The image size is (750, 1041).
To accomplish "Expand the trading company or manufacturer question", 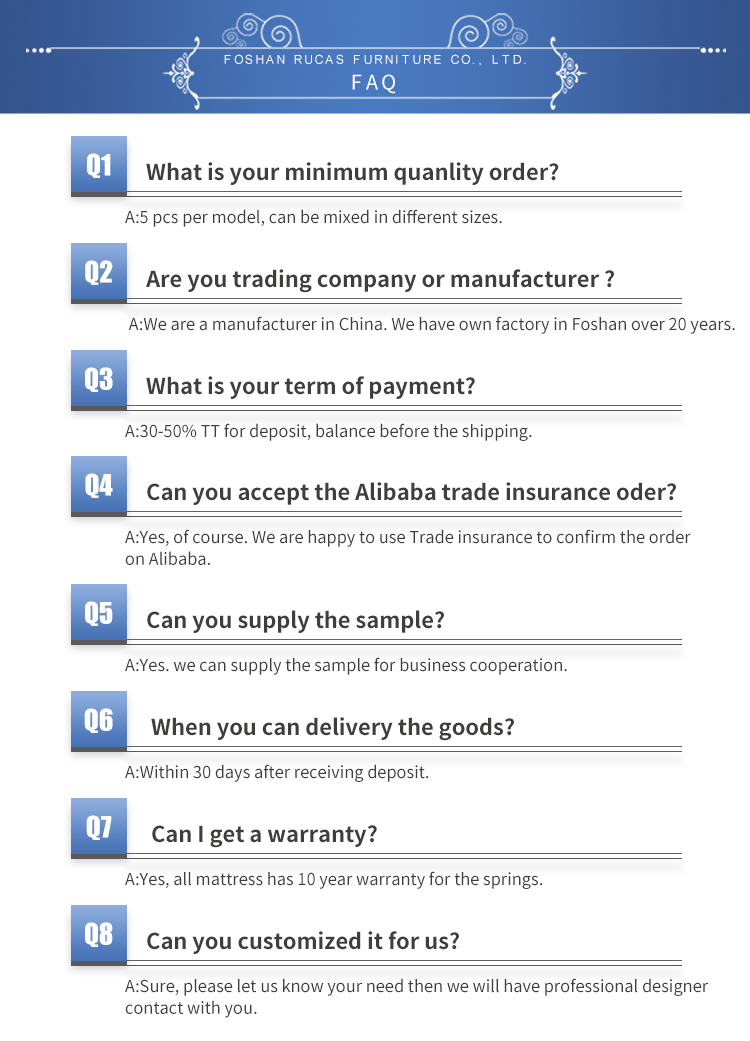I will pos(380,279).
